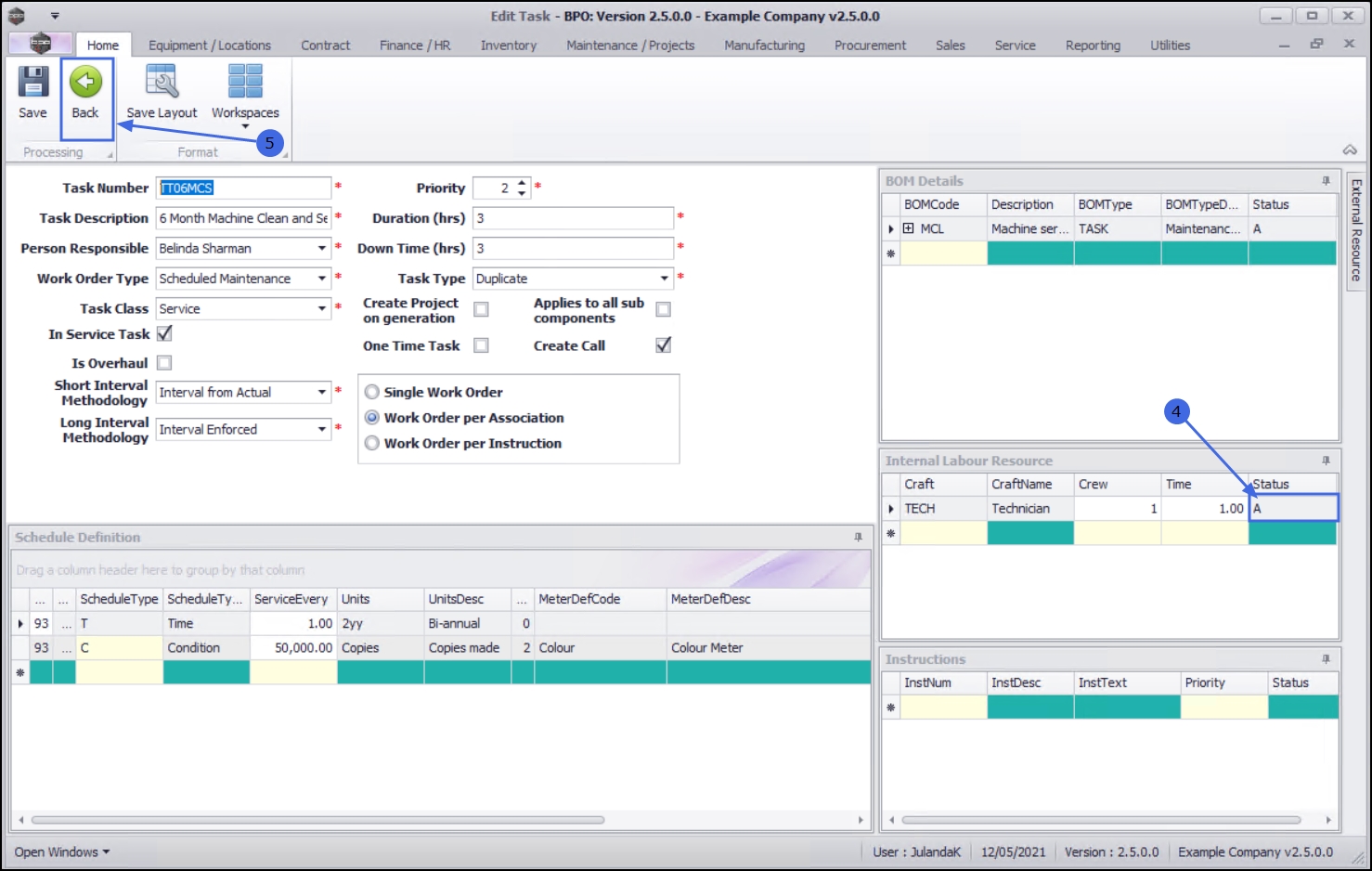Image resolution: width=1372 pixels, height=871 pixels.
Task: Toggle the In Service Task checkbox
Action: coord(164,333)
